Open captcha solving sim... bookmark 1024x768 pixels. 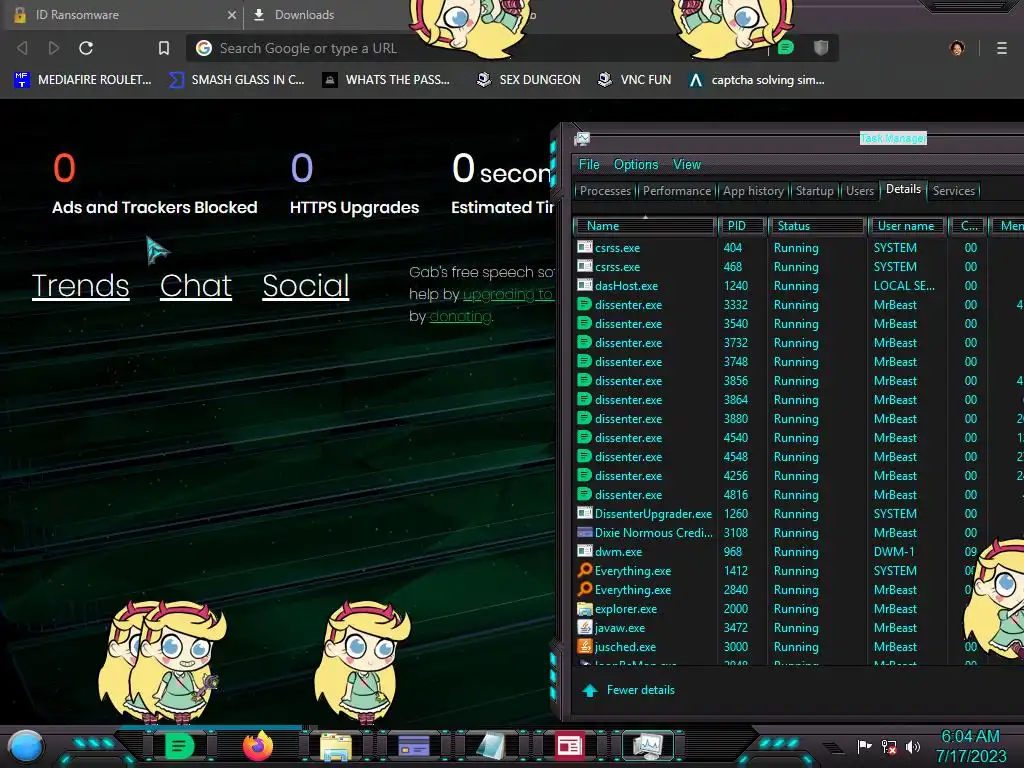pos(757,80)
